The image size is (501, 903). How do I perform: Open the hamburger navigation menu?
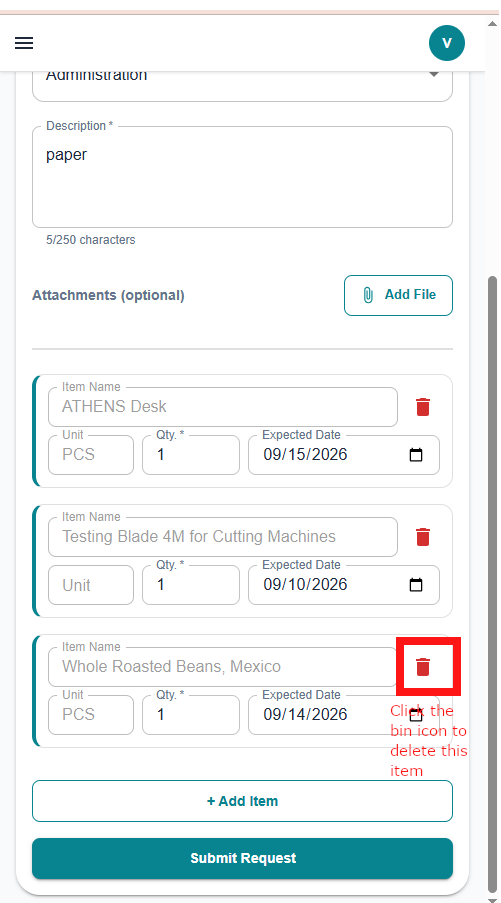point(24,43)
